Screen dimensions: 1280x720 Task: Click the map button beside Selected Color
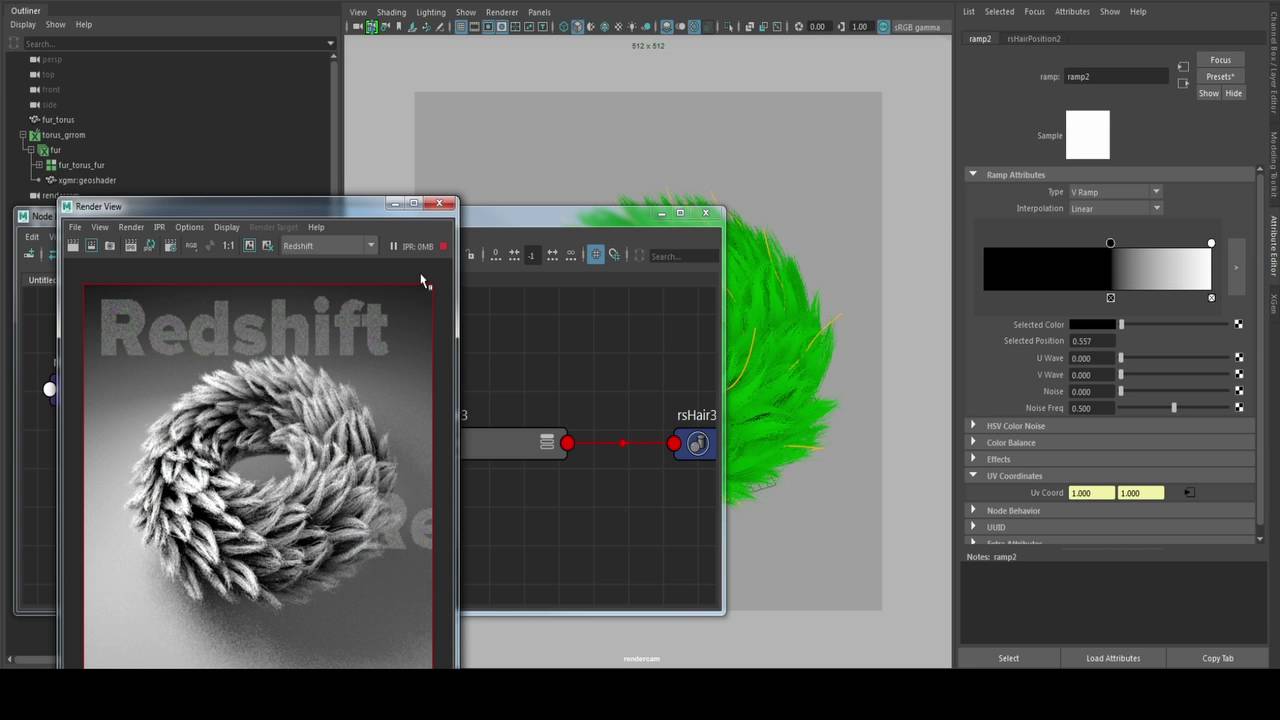click(x=1239, y=324)
